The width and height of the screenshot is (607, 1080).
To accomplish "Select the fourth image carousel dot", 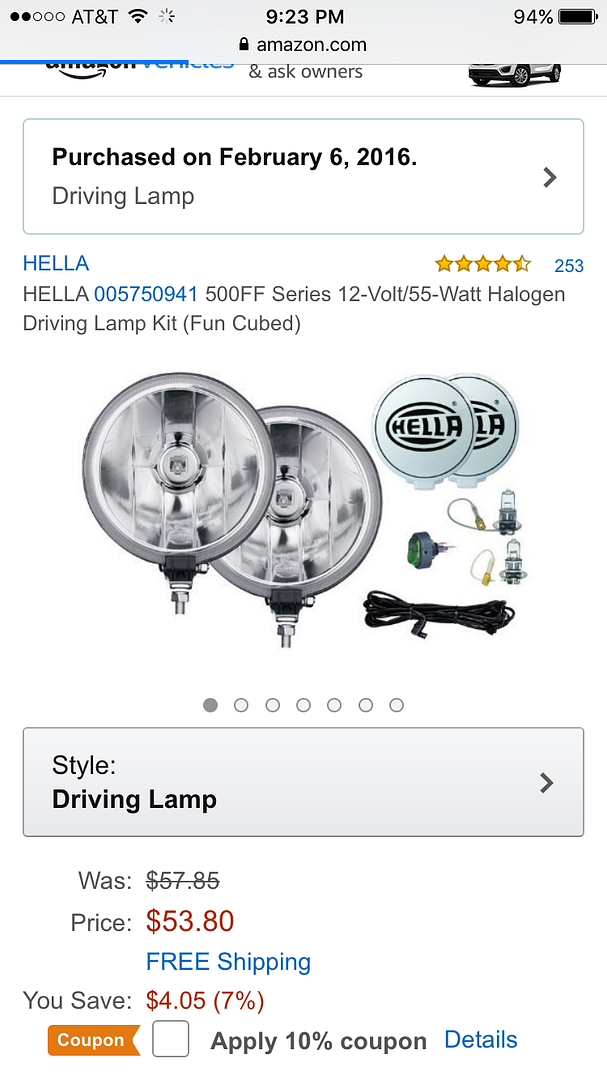I will tap(303, 705).
